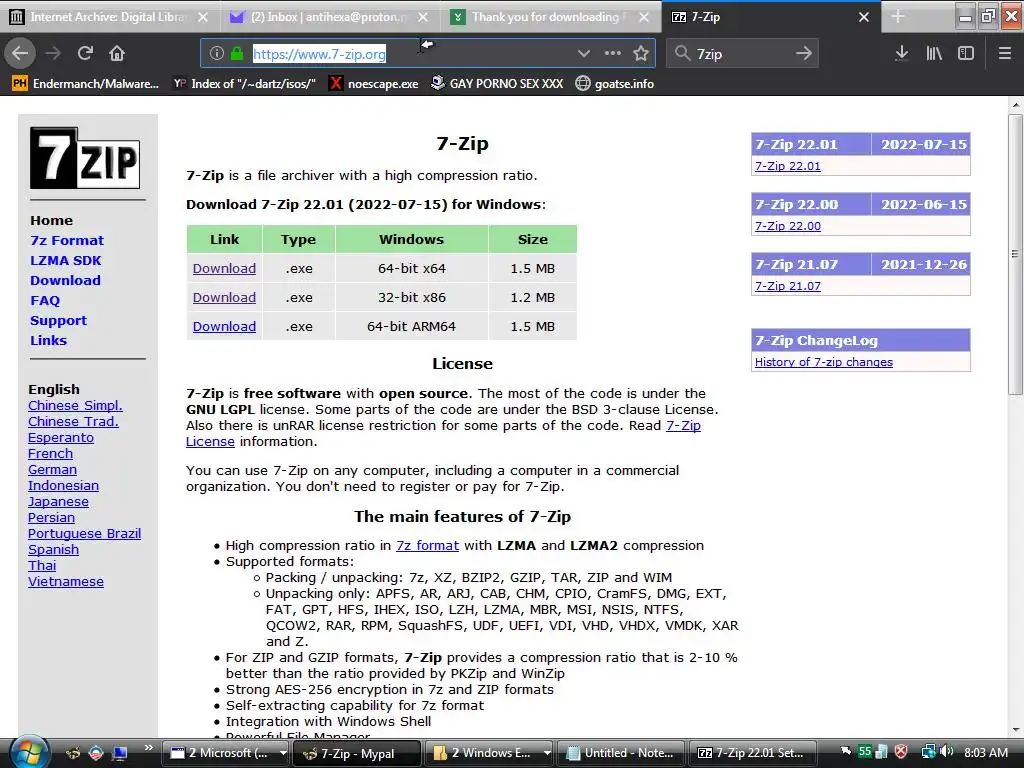Image resolution: width=1024 pixels, height=768 pixels.
Task: Click the green padlock security icon
Action: tap(237, 54)
